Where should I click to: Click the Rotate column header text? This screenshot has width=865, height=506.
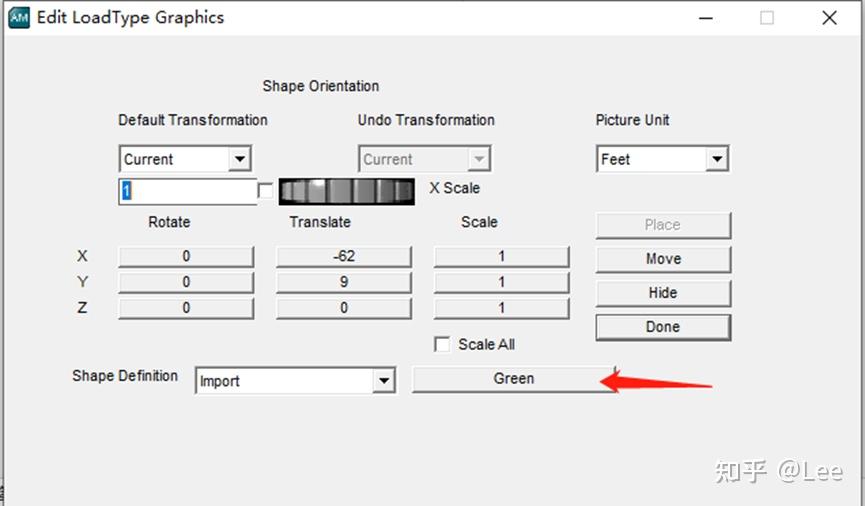(x=169, y=222)
